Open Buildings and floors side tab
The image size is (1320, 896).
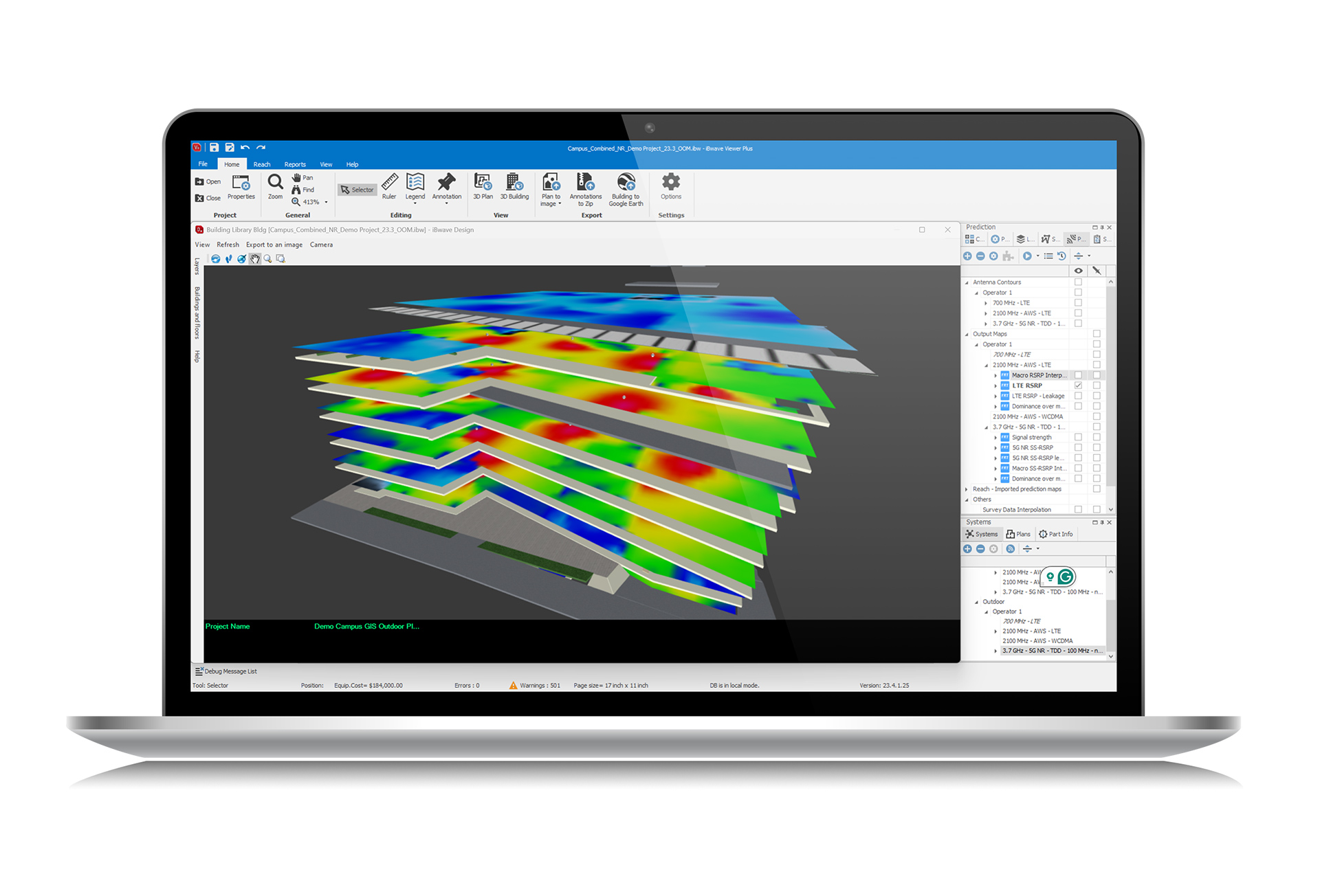pyautogui.click(x=197, y=313)
